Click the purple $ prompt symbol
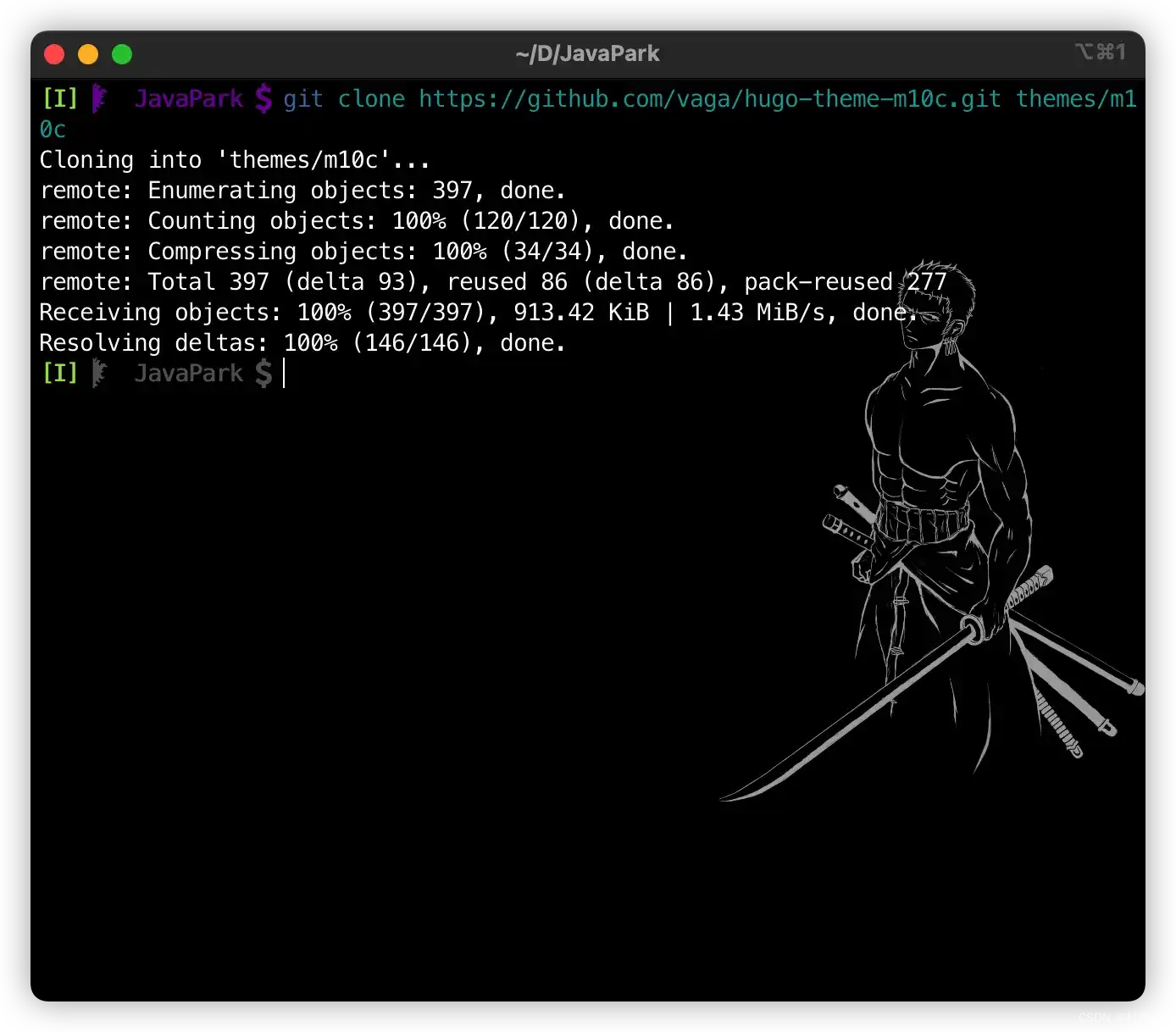The image size is (1176, 1032). point(263,99)
